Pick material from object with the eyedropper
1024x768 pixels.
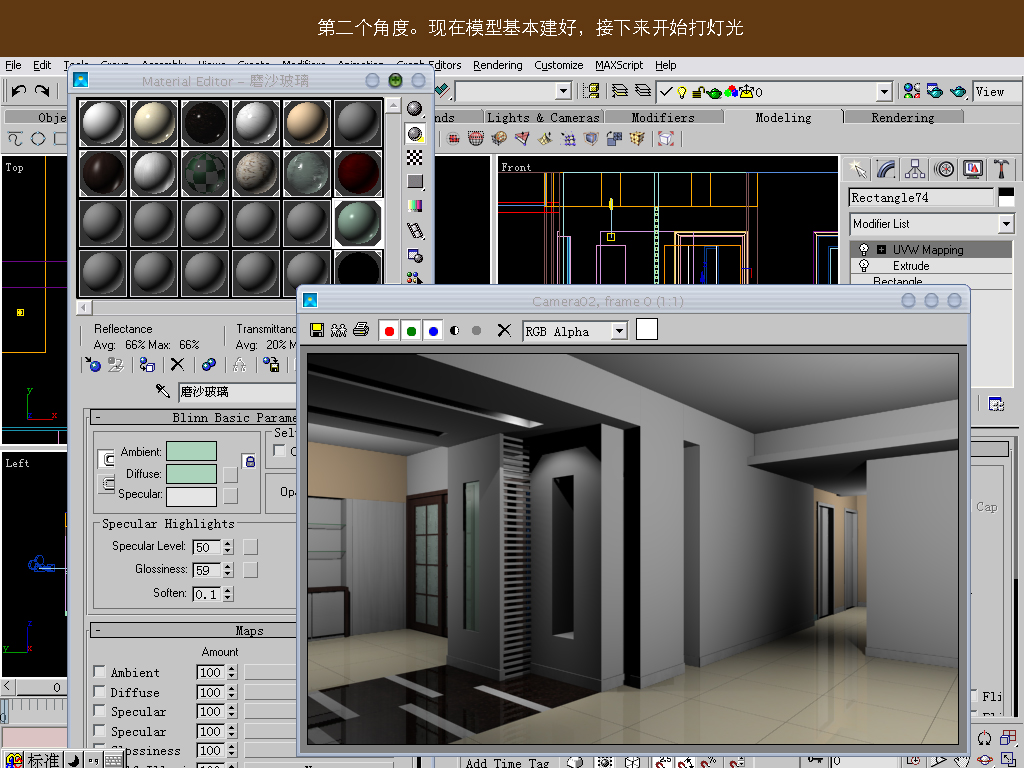click(x=163, y=391)
